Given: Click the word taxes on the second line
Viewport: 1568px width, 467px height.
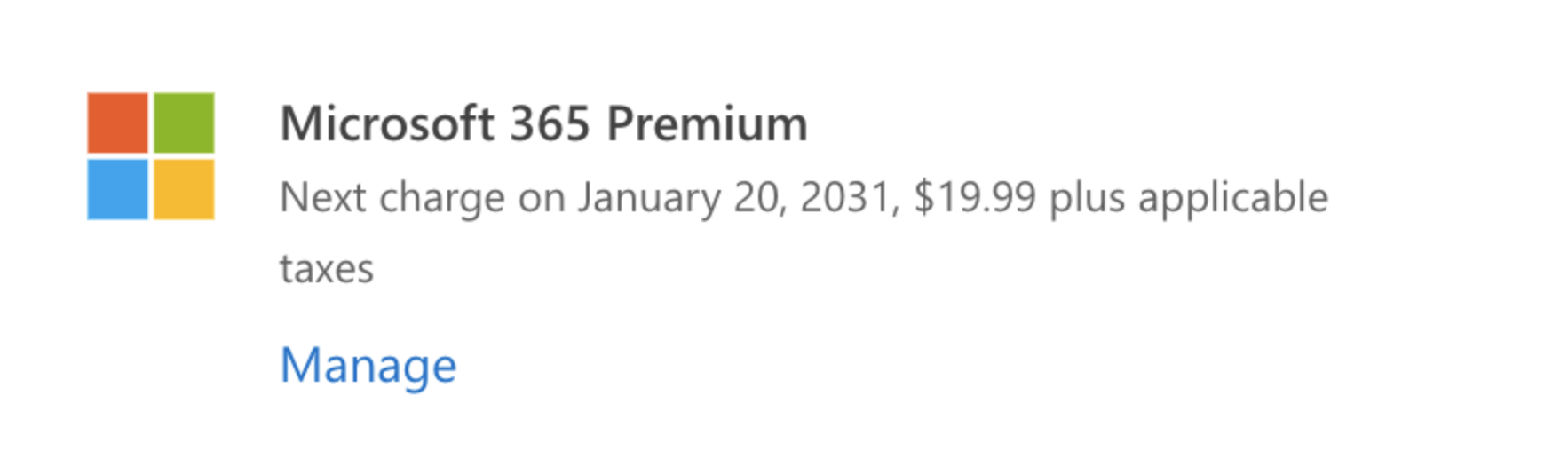Looking at the screenshot, I should tap(327, 269).
